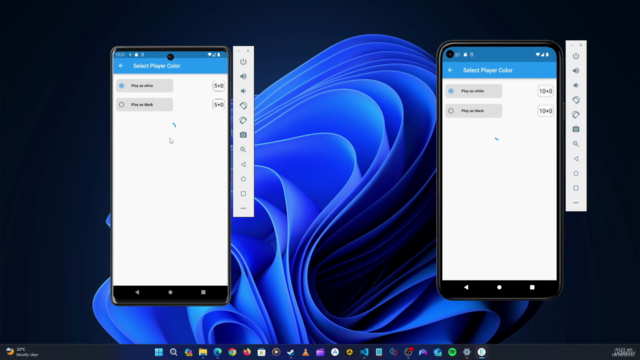Open taskbar Search
The height and width of the screenshot is (360, 640).
[x=173, y=352]
